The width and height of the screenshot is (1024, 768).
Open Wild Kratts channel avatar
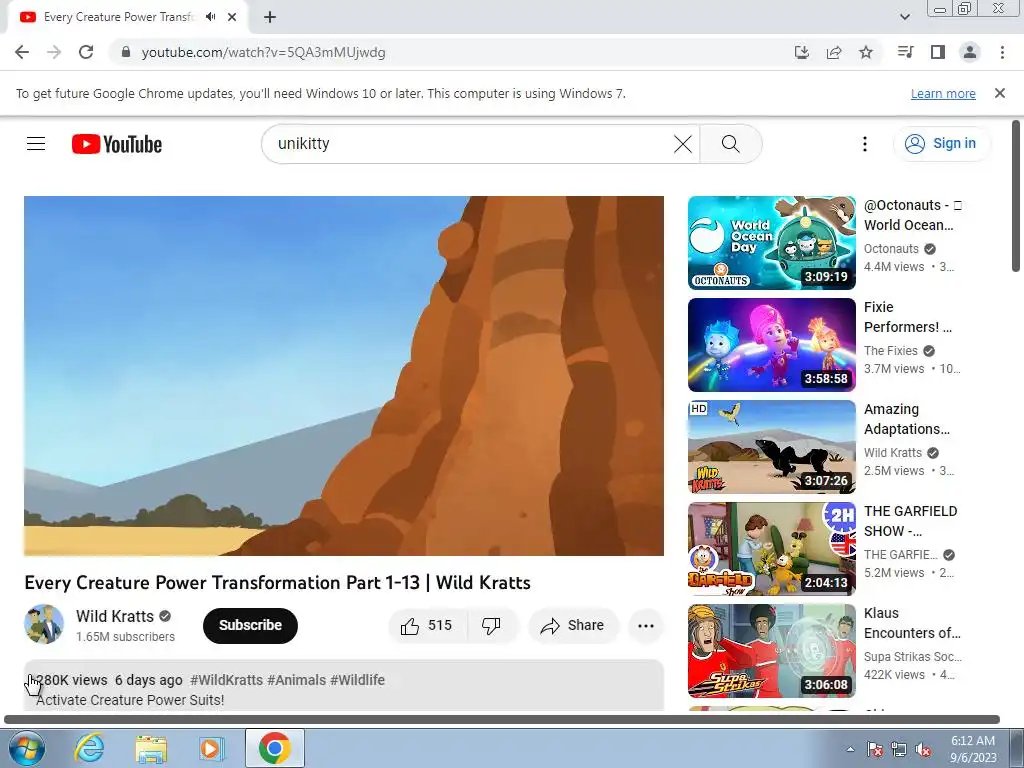coord(44,624)
